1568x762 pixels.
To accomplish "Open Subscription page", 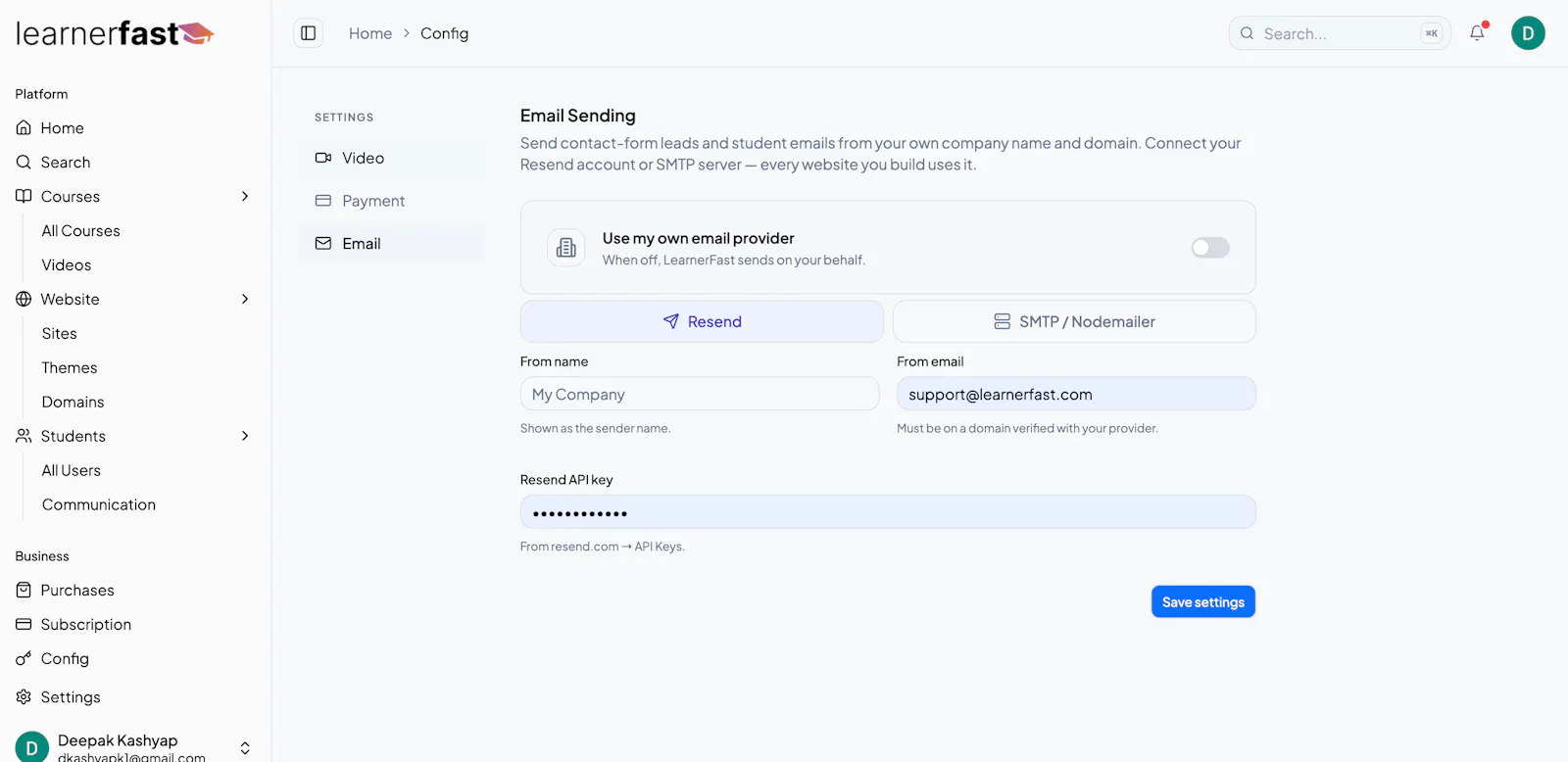I will click(x=86, y=624).
